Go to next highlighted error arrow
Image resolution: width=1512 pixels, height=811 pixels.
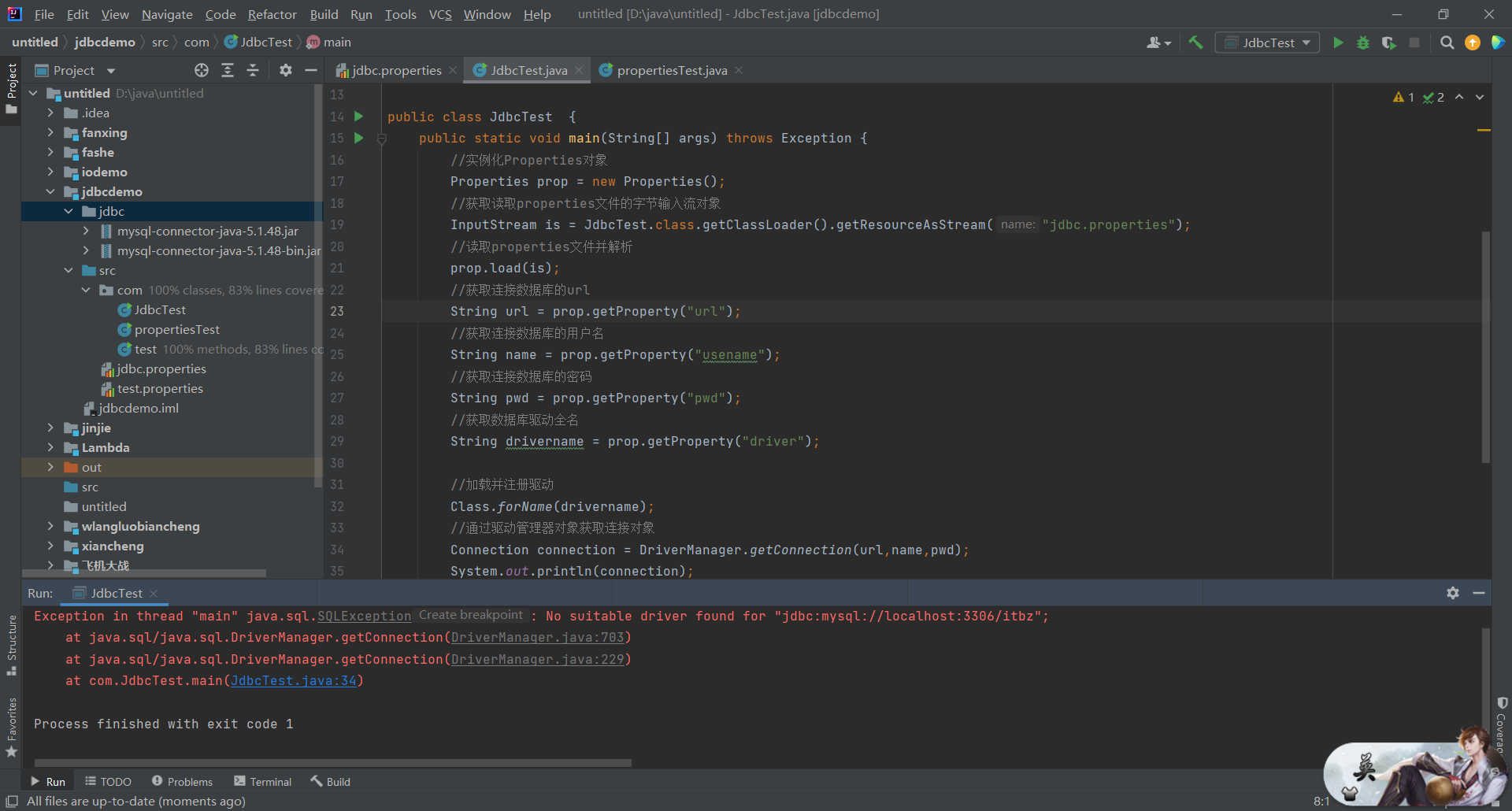coord(1480,97)
